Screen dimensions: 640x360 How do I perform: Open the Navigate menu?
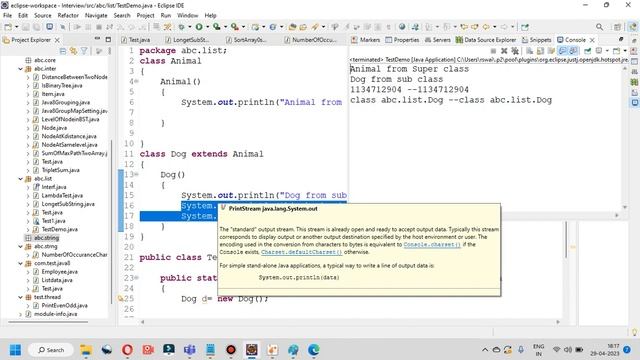click(x=96, y=16)
